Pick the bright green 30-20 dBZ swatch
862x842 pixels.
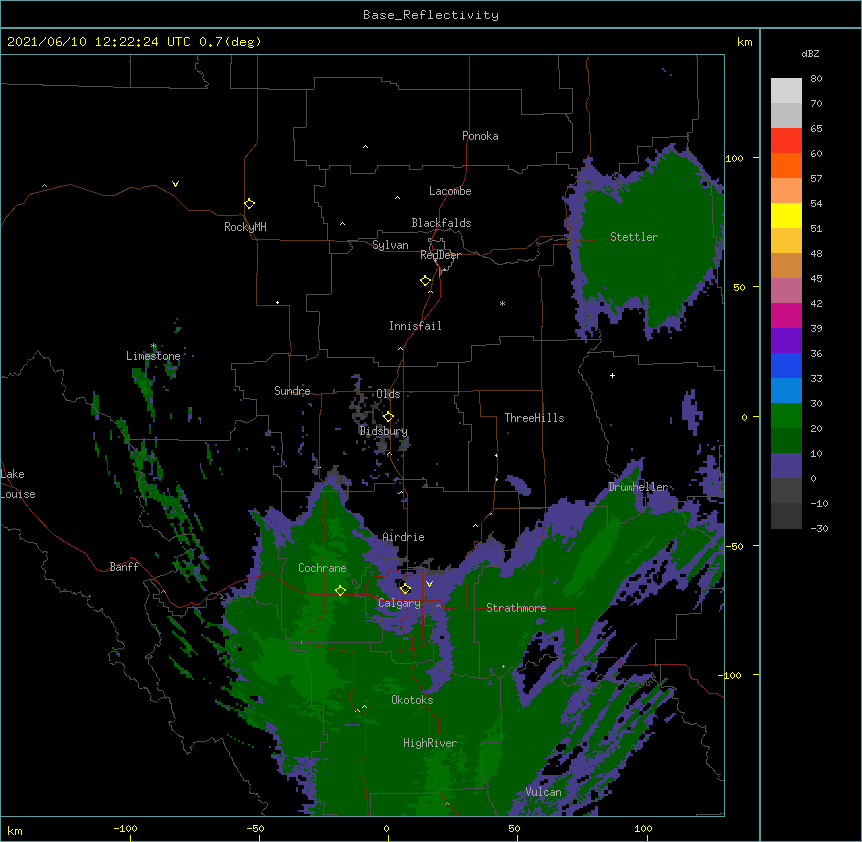tap(786, 416)
